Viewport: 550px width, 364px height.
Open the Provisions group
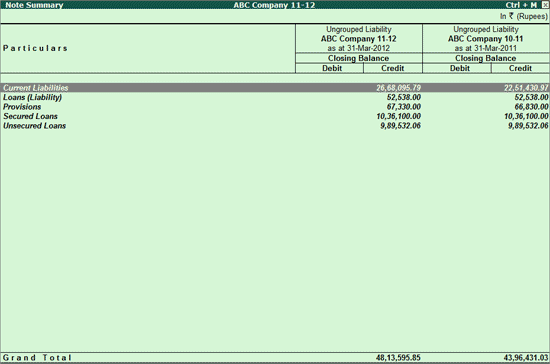(x=22, y=107)
